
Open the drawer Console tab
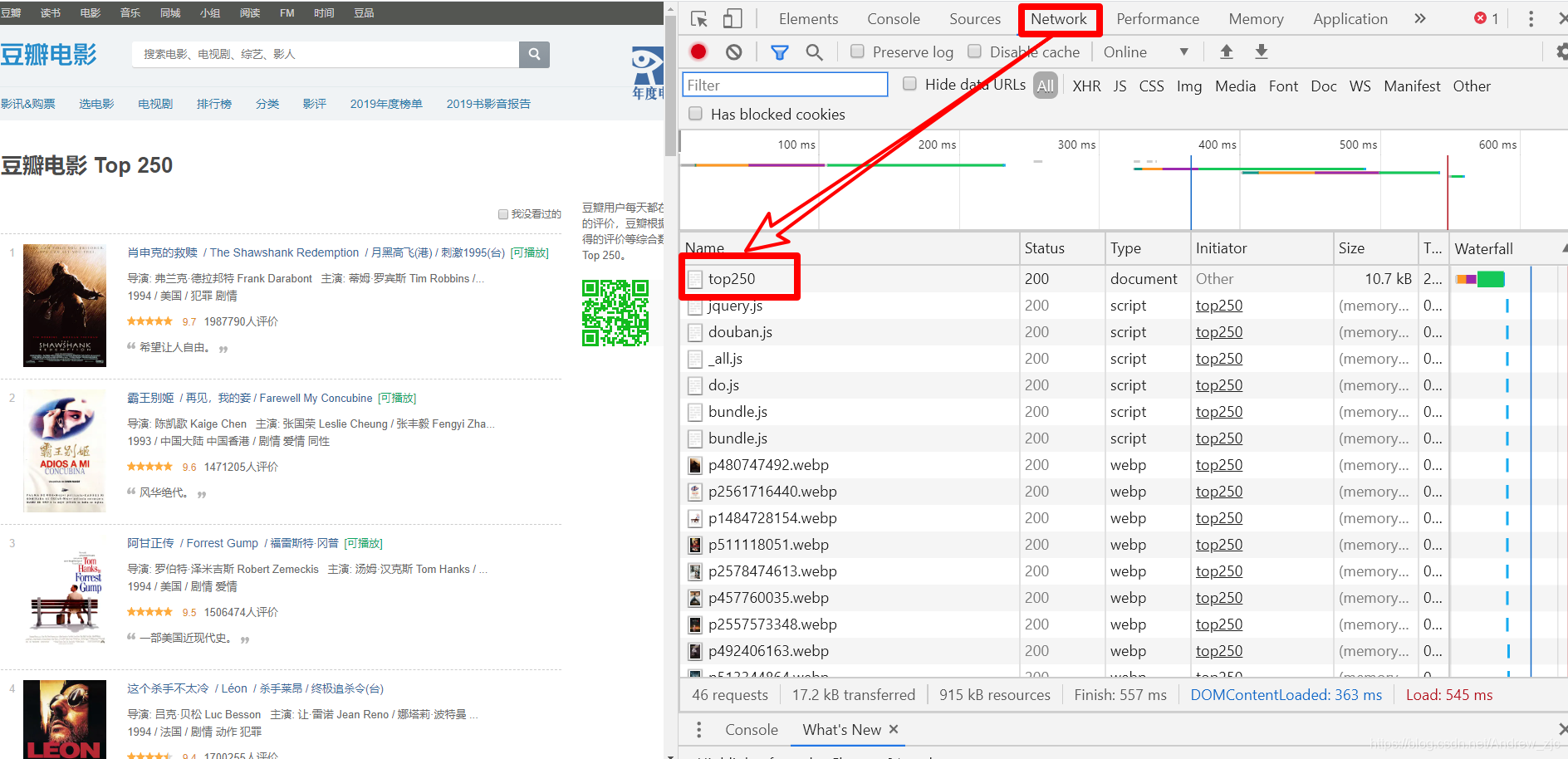[x=752, y=730]
